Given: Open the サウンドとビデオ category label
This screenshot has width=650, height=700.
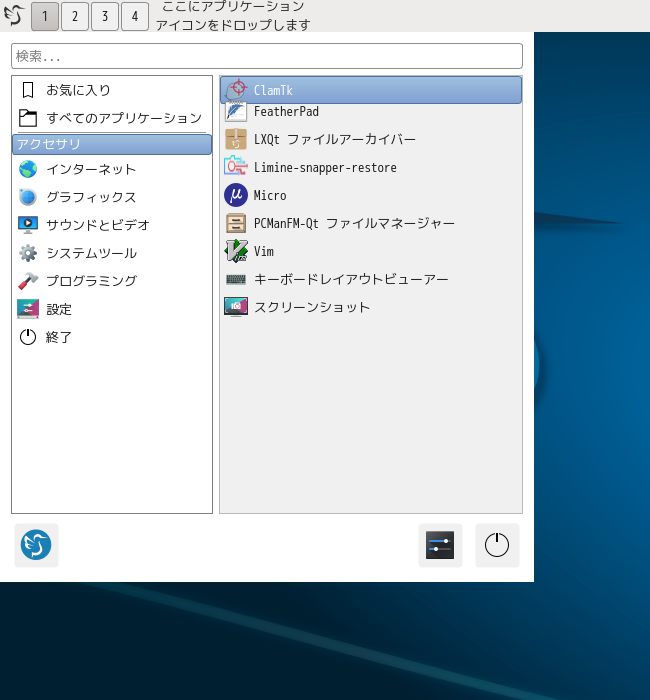Looking at the screenshot, I should [98, 225].
